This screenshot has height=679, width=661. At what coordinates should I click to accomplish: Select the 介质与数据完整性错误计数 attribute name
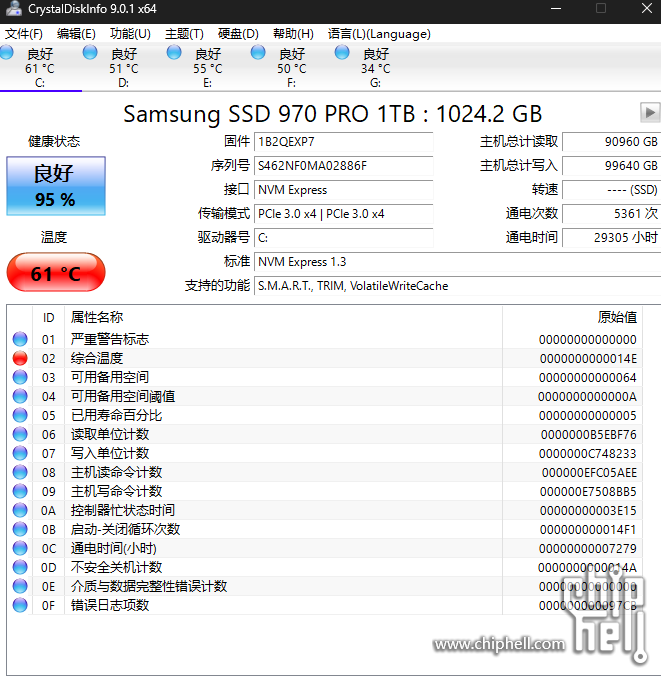149,586
